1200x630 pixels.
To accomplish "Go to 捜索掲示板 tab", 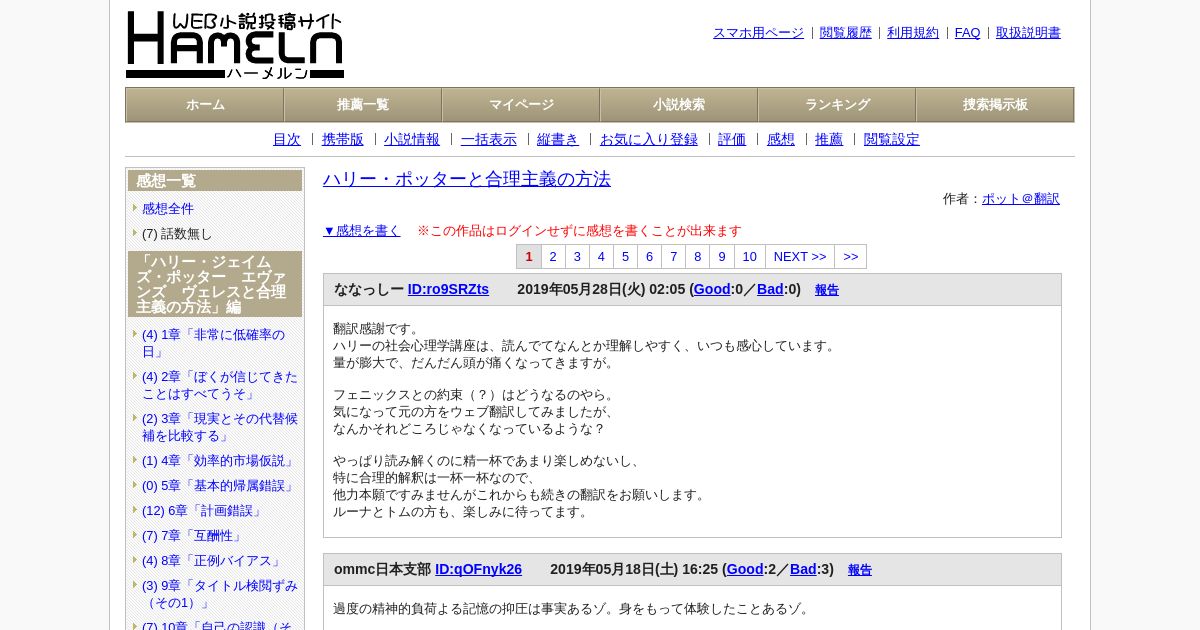I will pos(995,105).
